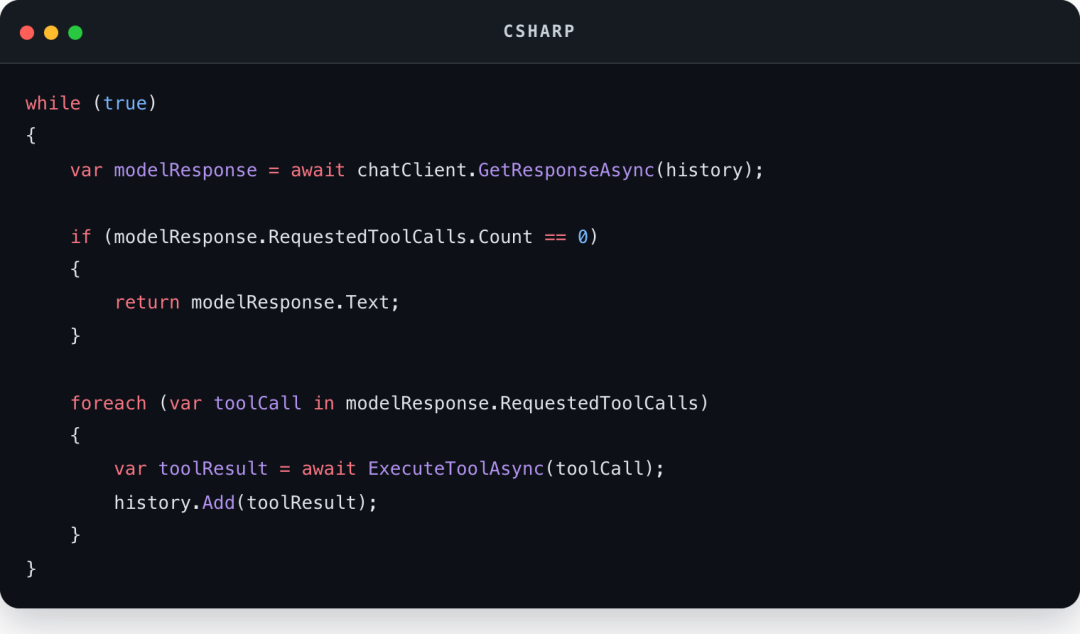The height and width of the screenshot is (634, 1080).
Task: Click the 'toolResult' variable declaration
Action: 213,469
